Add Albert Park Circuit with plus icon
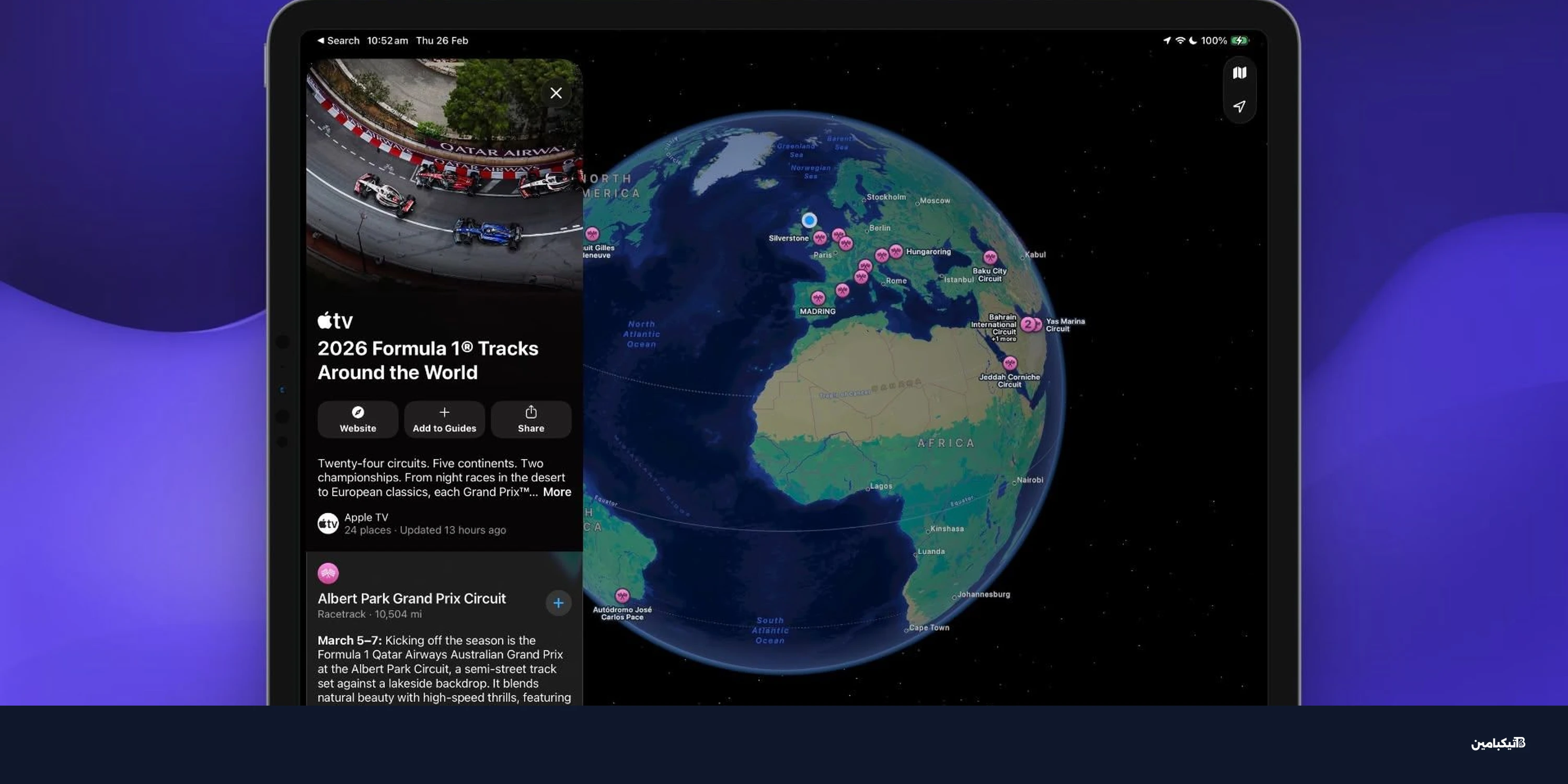The width and height of the screenshot is (1568, 784). point(558,603)
